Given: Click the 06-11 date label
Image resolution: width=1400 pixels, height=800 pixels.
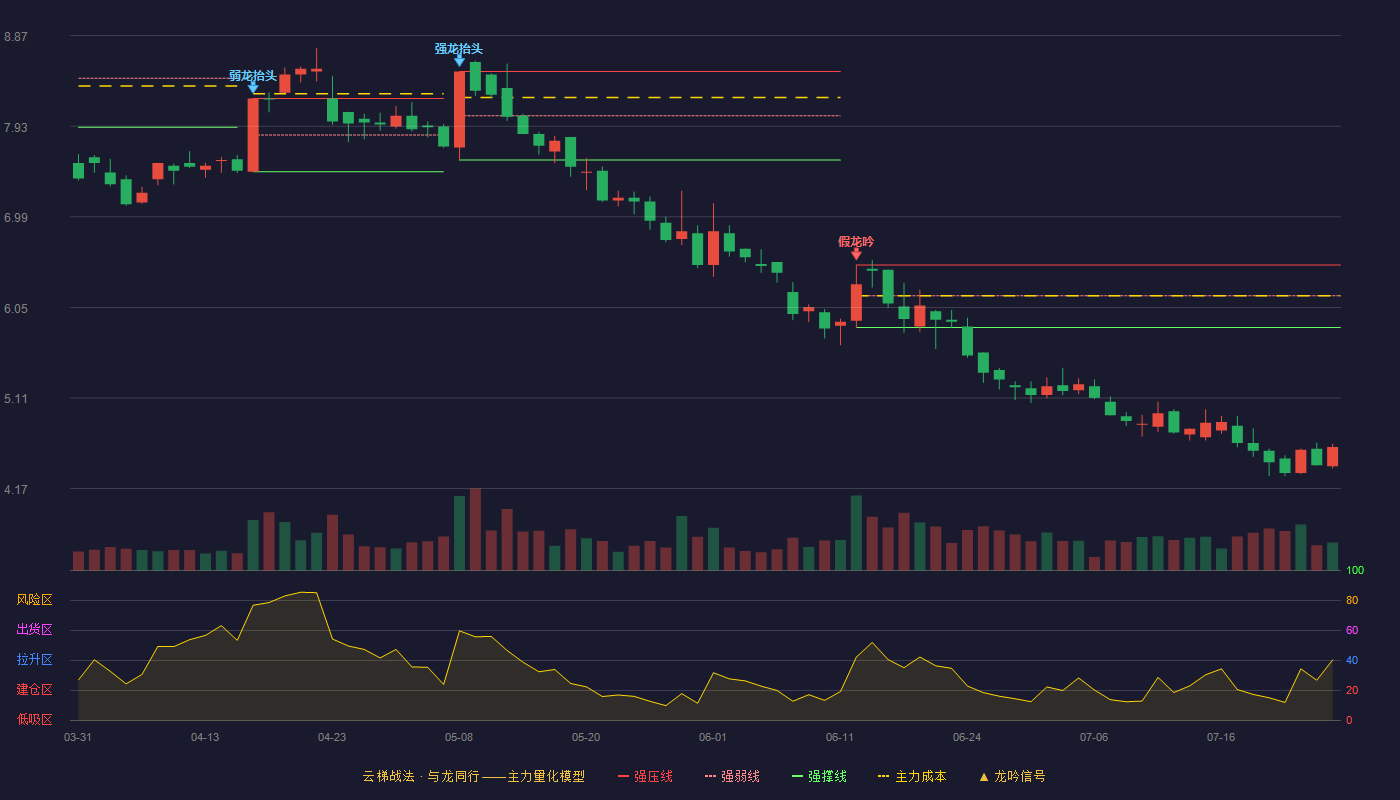Looking at the screenshot, I should click(x=840, y=737).
